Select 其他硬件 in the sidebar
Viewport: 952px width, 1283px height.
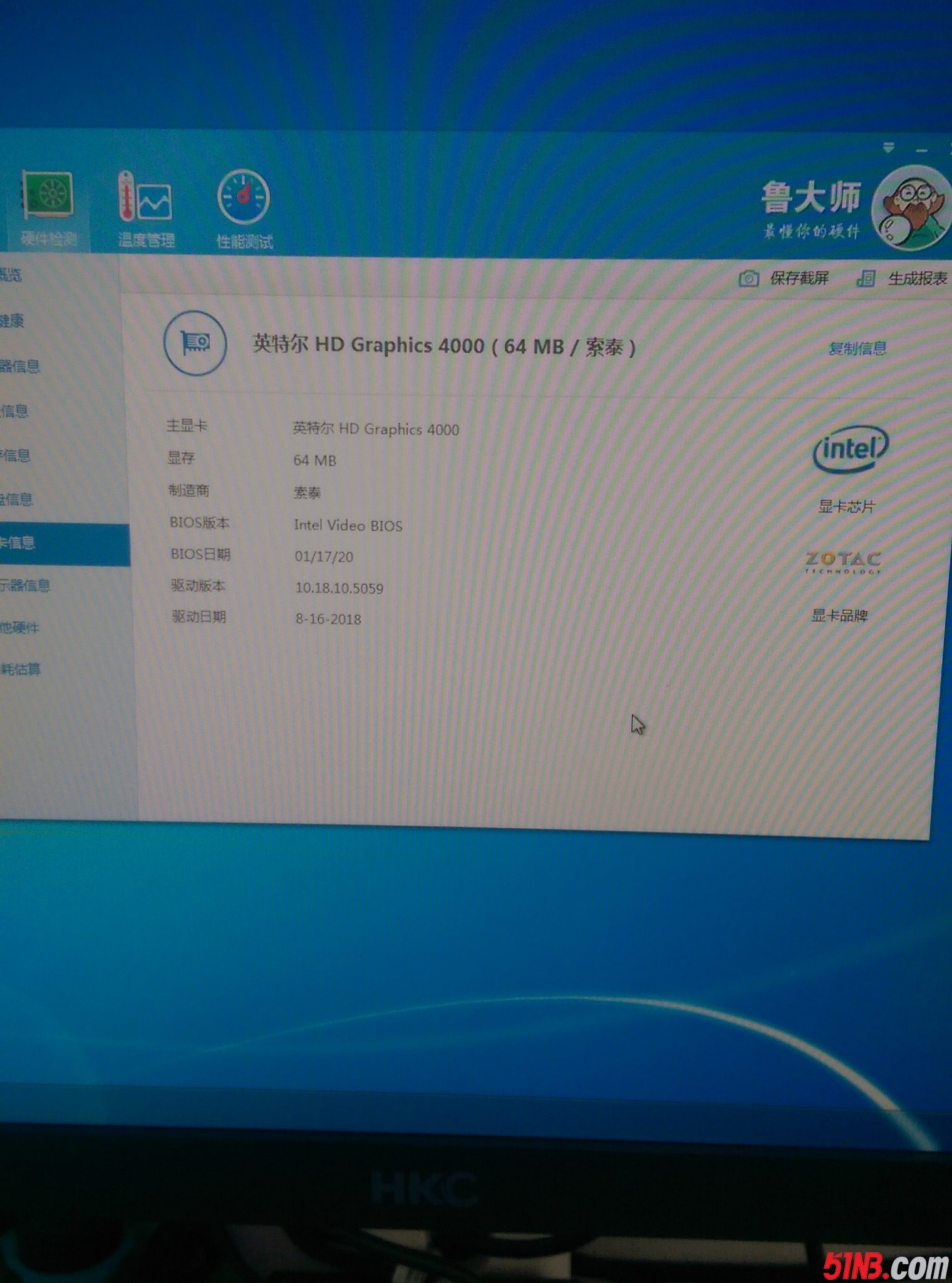(20, 627)
